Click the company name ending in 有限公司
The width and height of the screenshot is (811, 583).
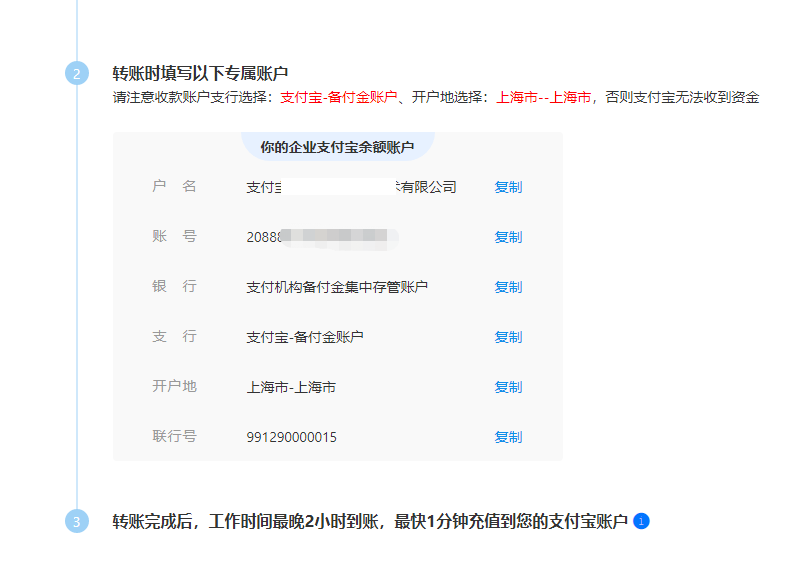click(351, 187)
